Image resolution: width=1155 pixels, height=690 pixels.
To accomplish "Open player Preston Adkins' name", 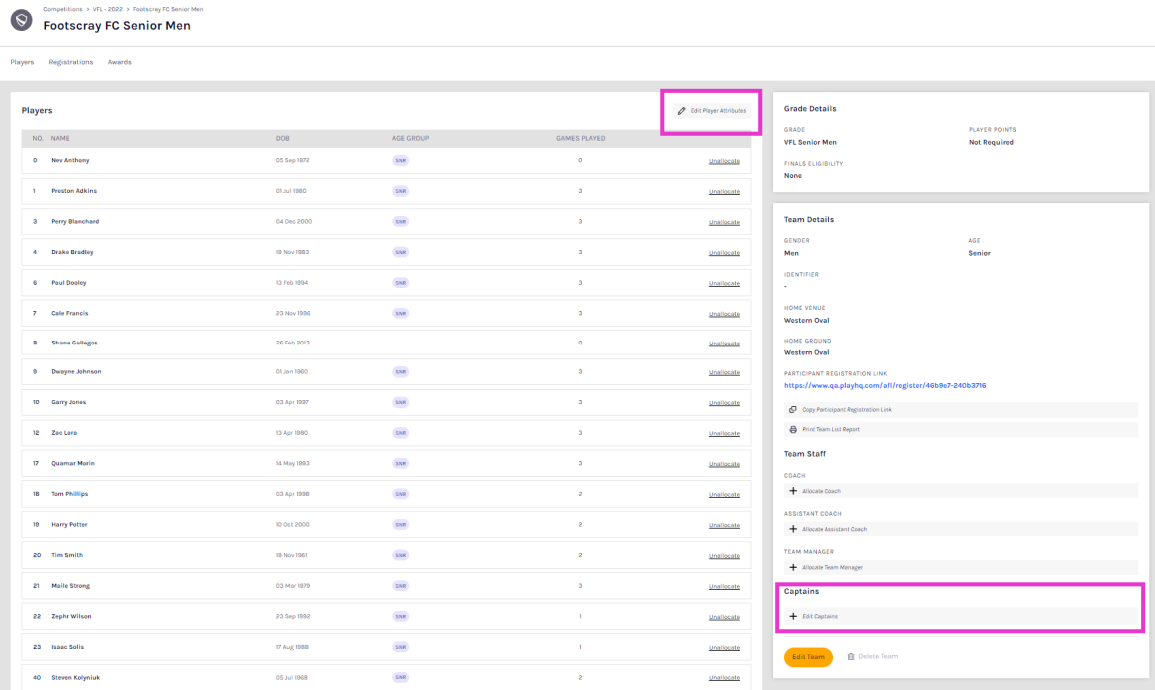I will (74, 191).
